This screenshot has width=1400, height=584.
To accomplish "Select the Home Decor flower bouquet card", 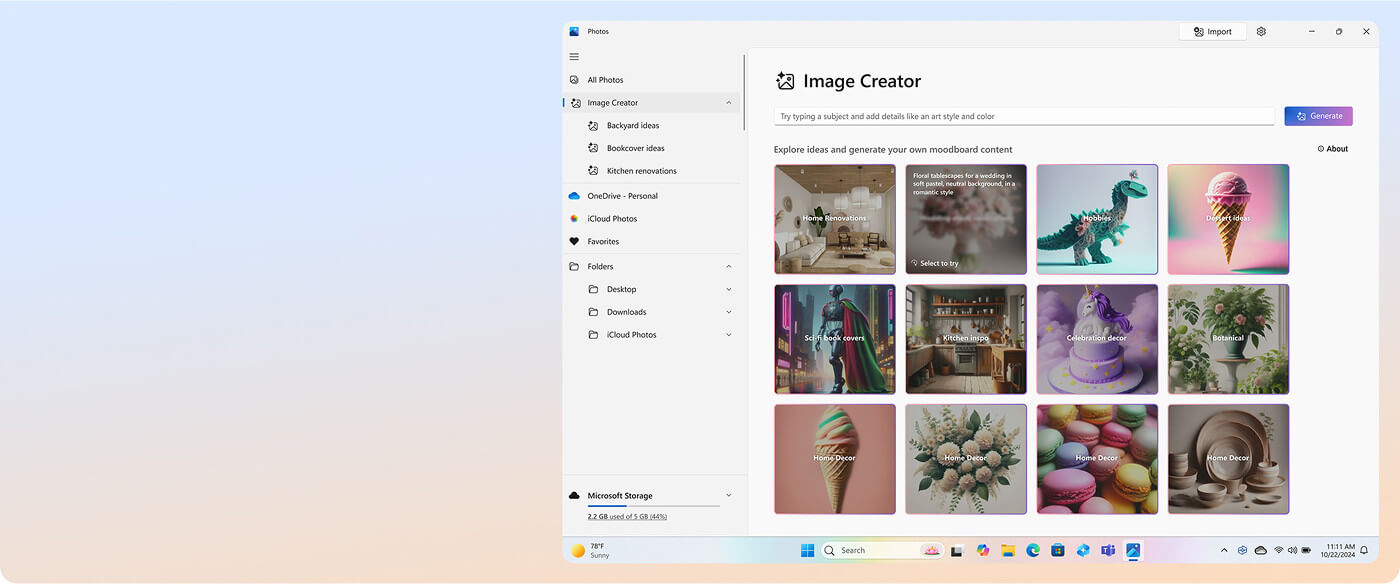I will [966, 459].
